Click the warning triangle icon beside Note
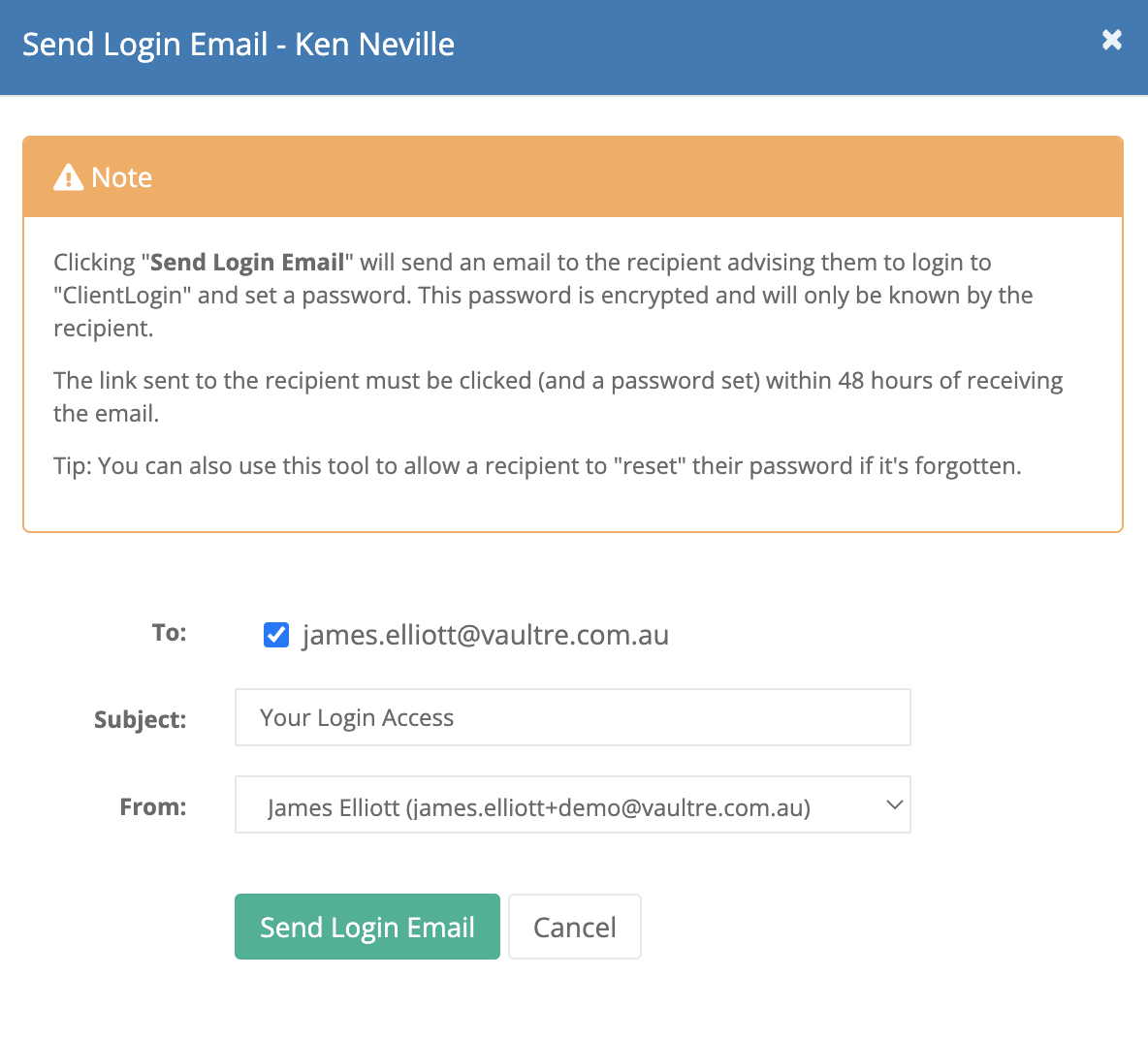This screenshot has height=1039, width=1148. point(68,177)
